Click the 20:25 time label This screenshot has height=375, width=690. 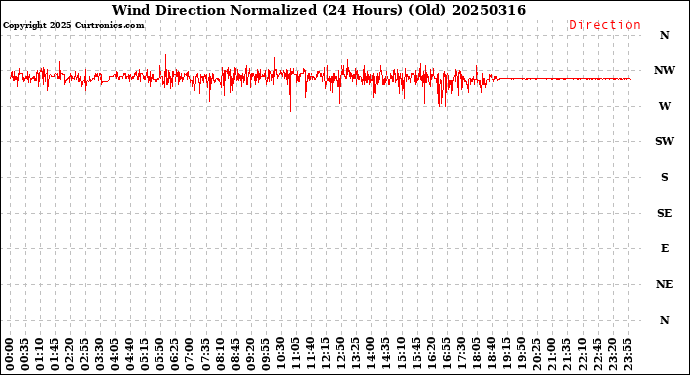click(x=537, y=354)
